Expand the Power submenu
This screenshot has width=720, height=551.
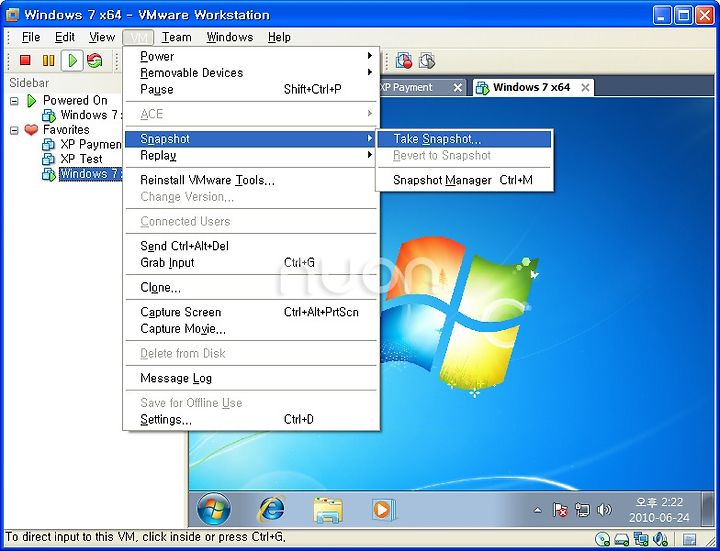point(251,56)
